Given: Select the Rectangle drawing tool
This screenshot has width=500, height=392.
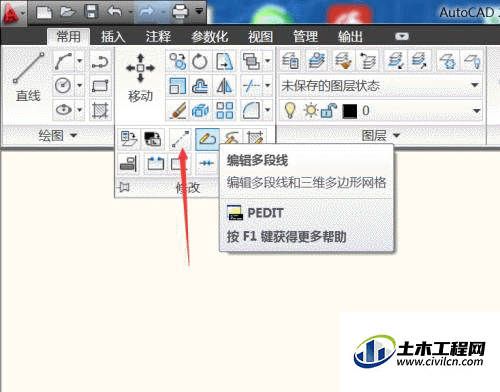Looking at the screenshot, I should (x=100, y=85).
